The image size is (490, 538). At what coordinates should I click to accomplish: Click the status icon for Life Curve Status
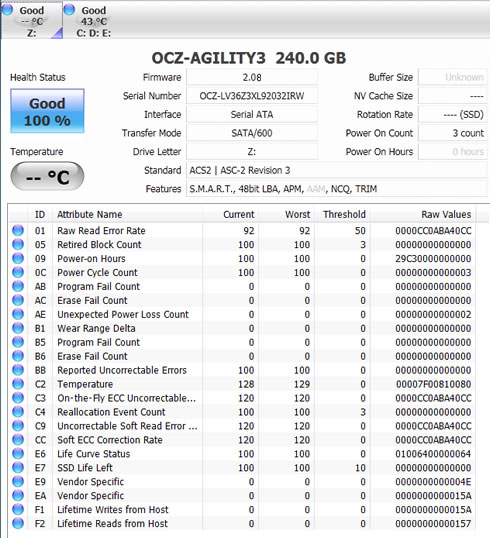click(18, 454)
